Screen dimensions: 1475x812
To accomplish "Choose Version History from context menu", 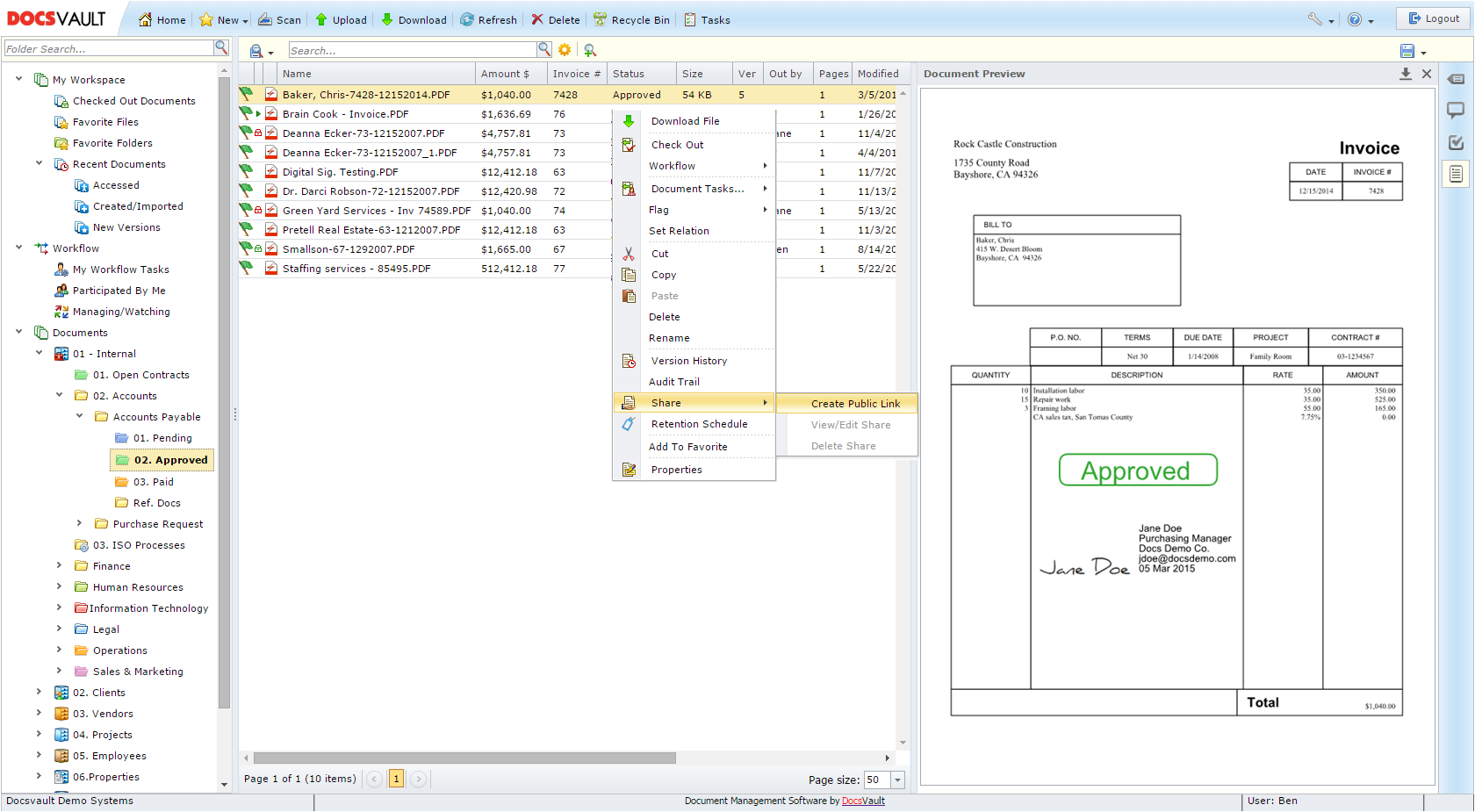I will pyautogui.click(x=688, y=361).
